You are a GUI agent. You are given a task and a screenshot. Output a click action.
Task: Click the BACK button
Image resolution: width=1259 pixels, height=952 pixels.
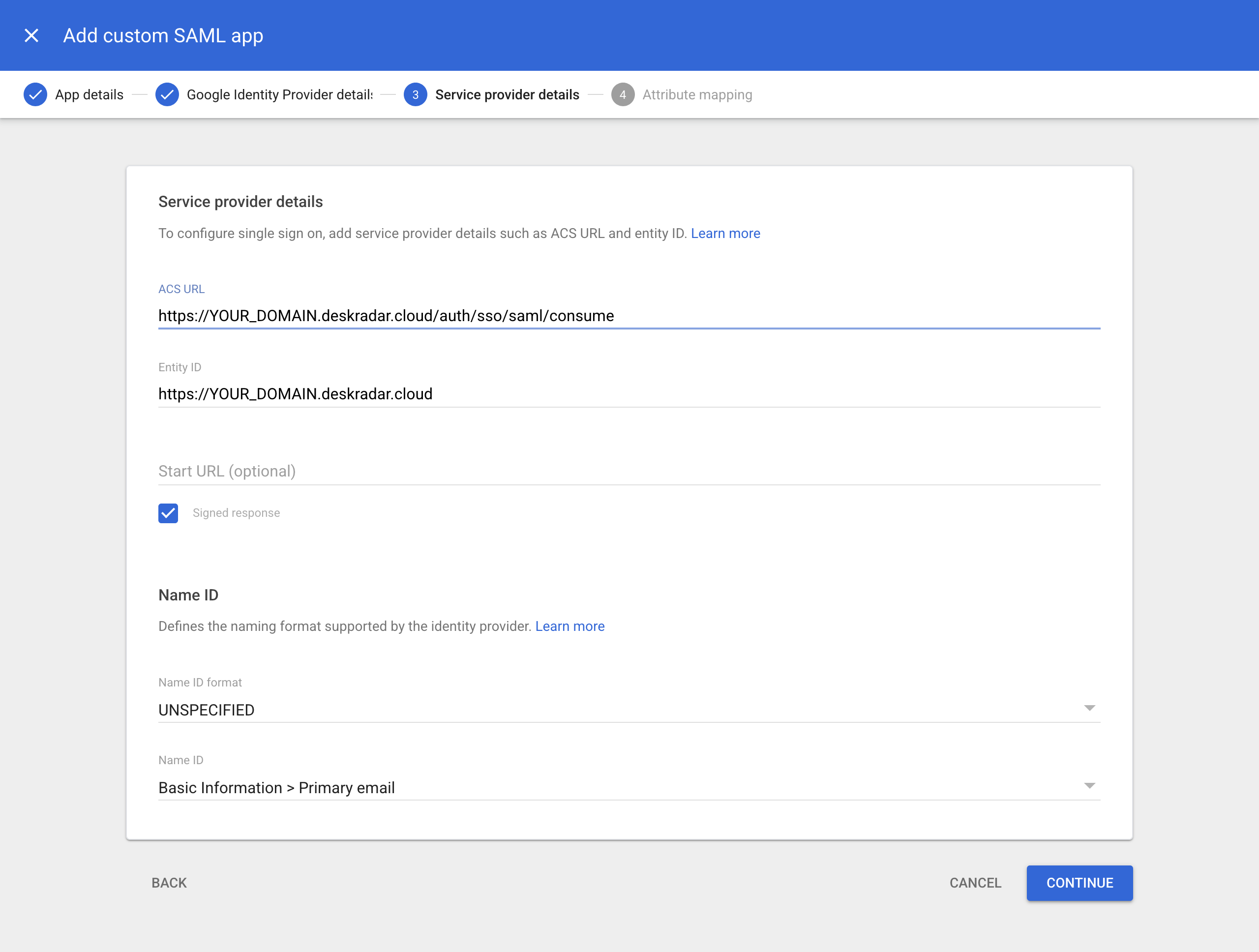[x=169, y=883]
